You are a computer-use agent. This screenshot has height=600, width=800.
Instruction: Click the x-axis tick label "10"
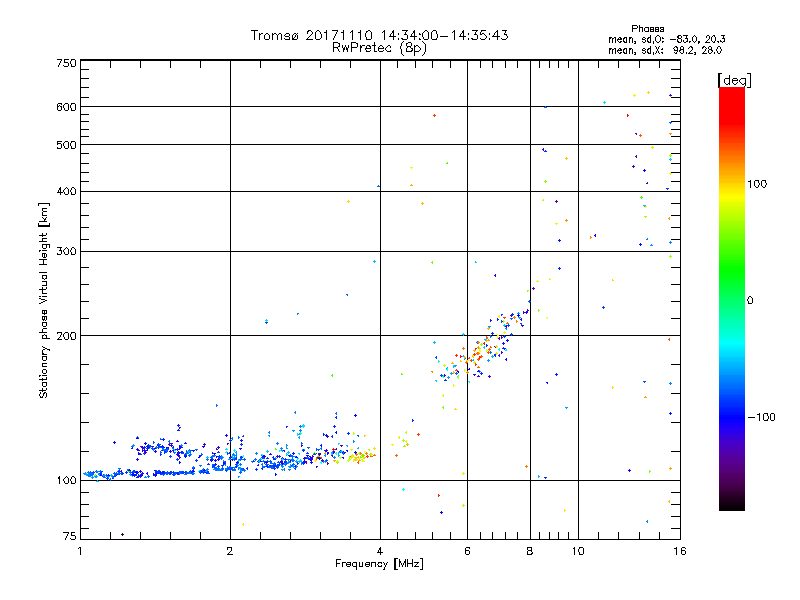tap(578, 551)
